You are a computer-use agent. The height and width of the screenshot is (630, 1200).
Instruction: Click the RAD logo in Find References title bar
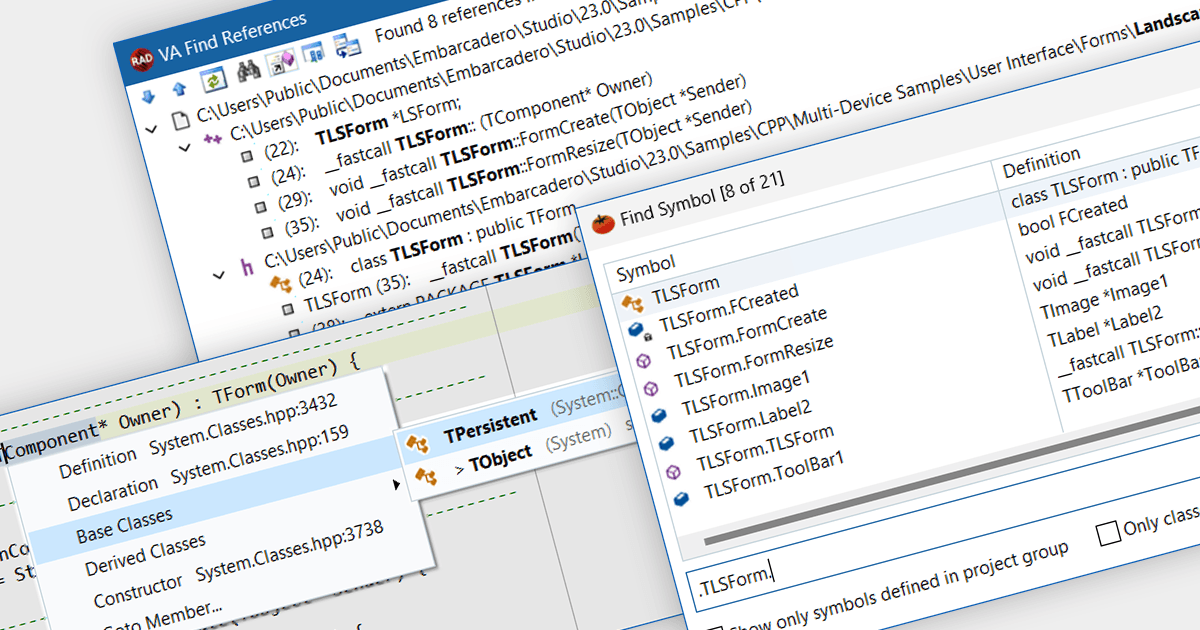tap(141, 59)
